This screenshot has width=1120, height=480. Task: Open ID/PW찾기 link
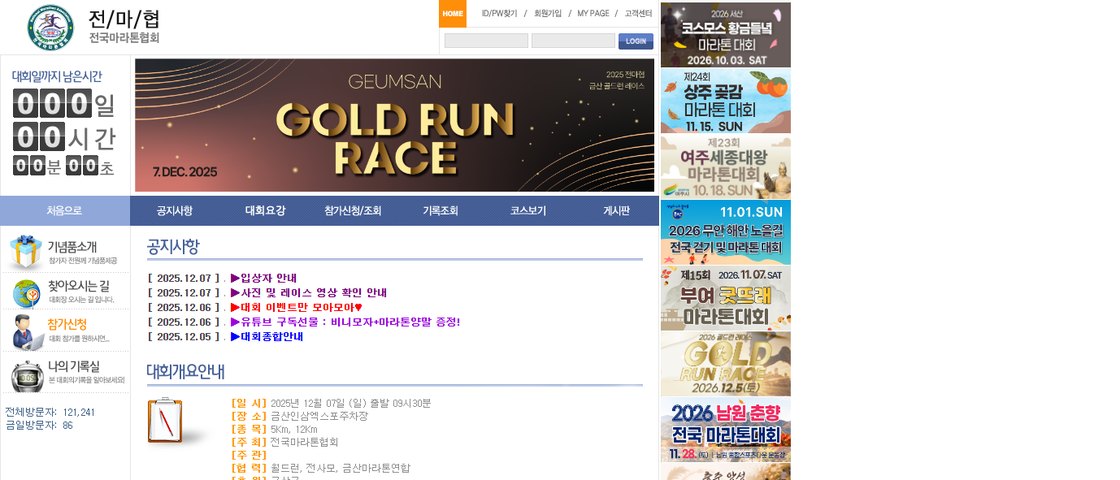499,14
